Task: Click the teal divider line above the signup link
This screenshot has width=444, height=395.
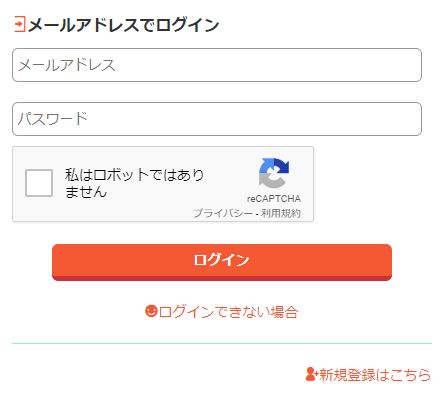Action: coord(222,343)
